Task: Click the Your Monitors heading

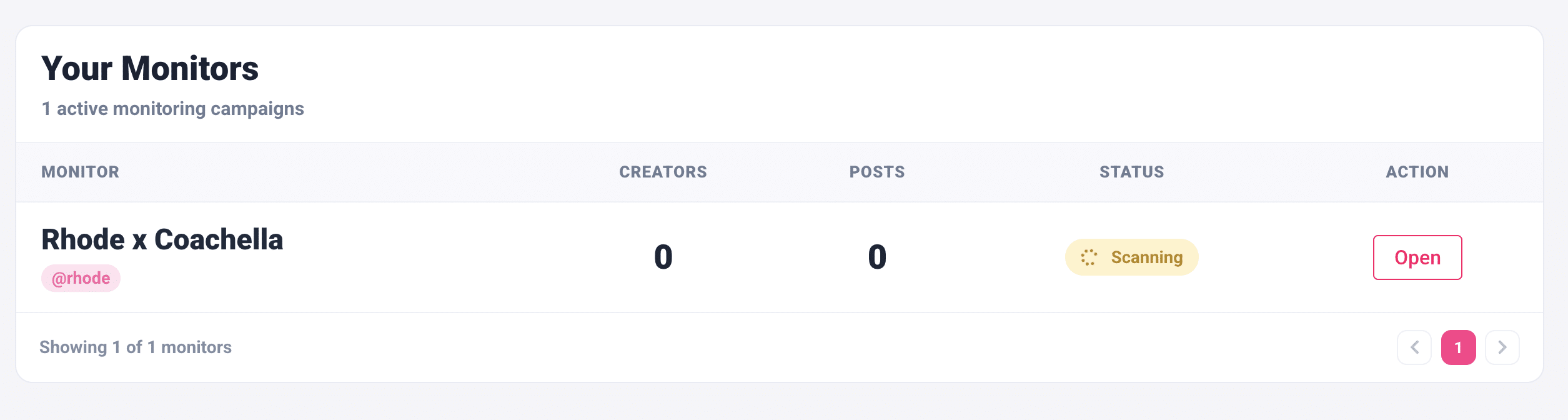Action: 150,69
